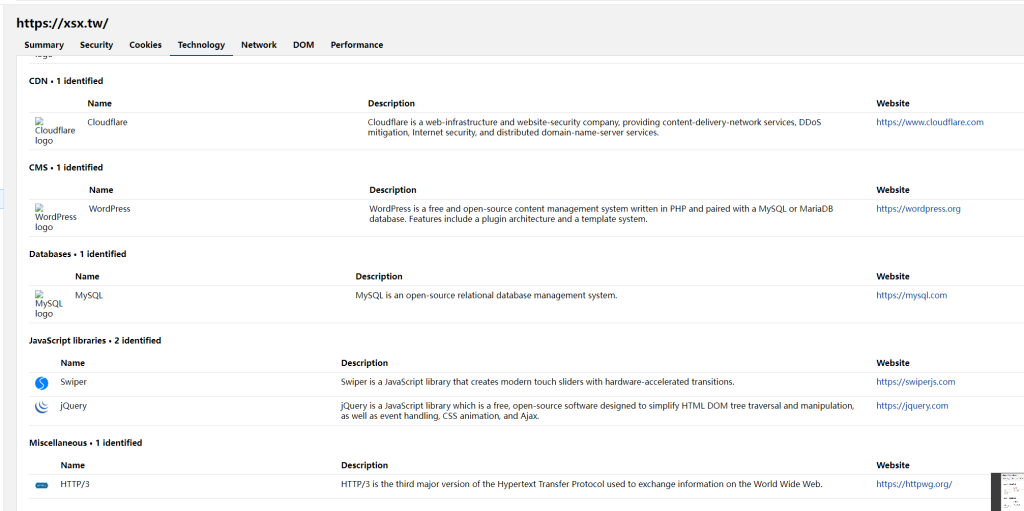Go to the Performance tab
Viewport: 1024px width, 511px height.
click(357, 45)
